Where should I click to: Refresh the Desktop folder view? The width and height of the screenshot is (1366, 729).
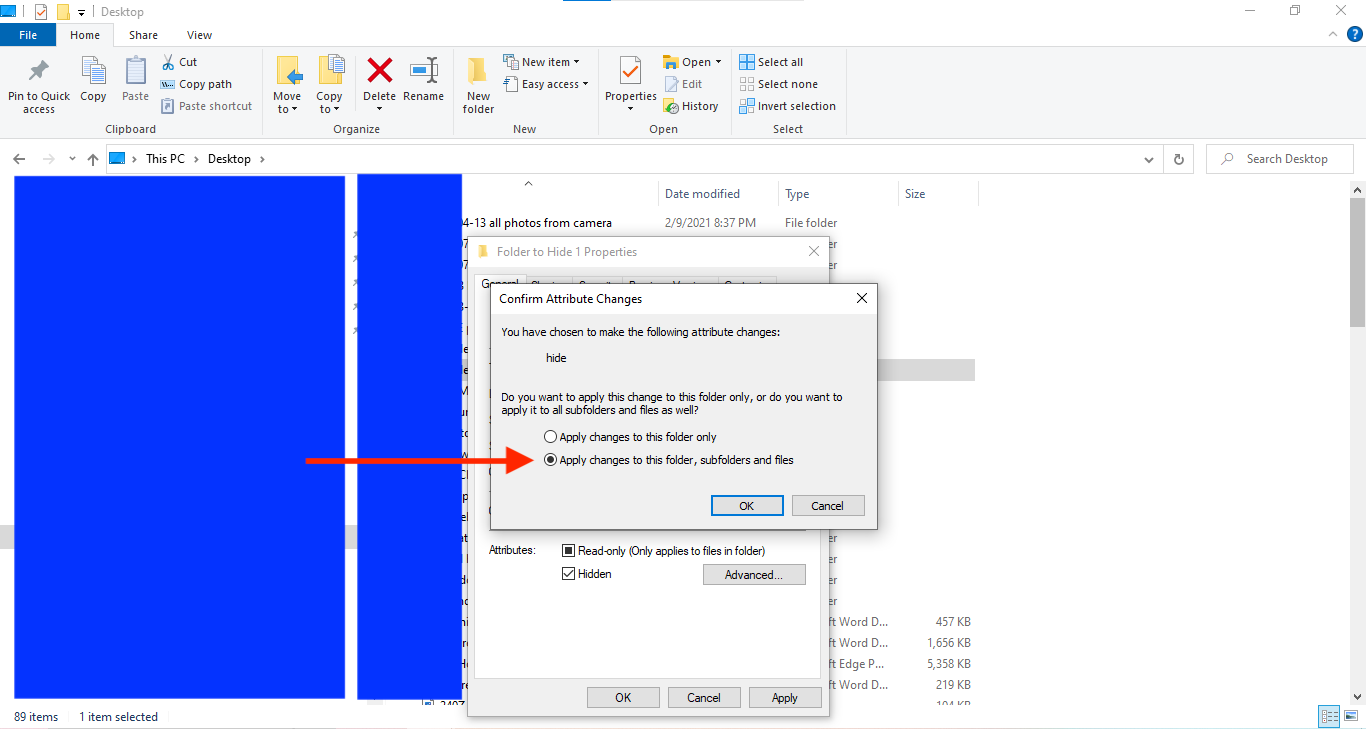[x=1179, y=159]
